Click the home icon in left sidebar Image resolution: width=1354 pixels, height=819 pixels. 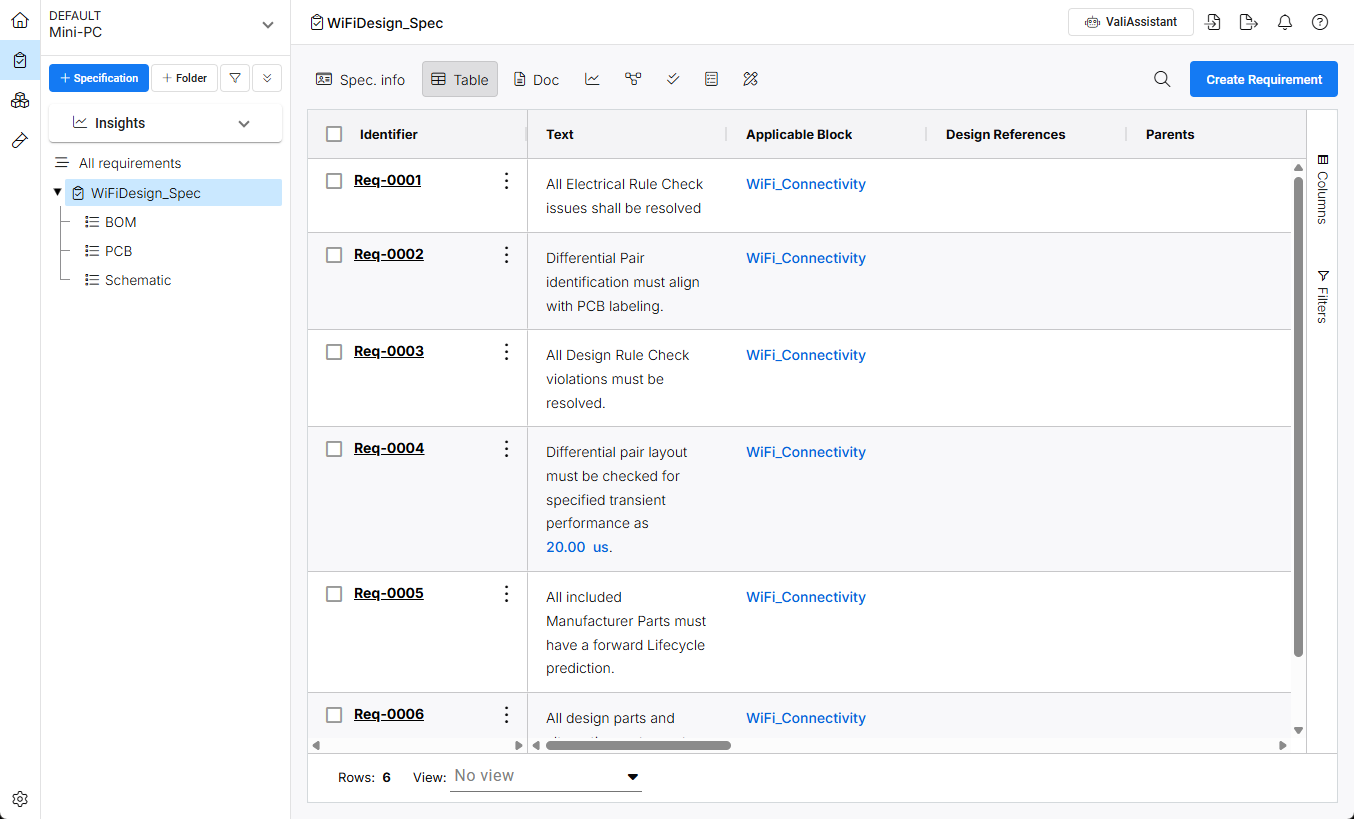tap(20, 19)
